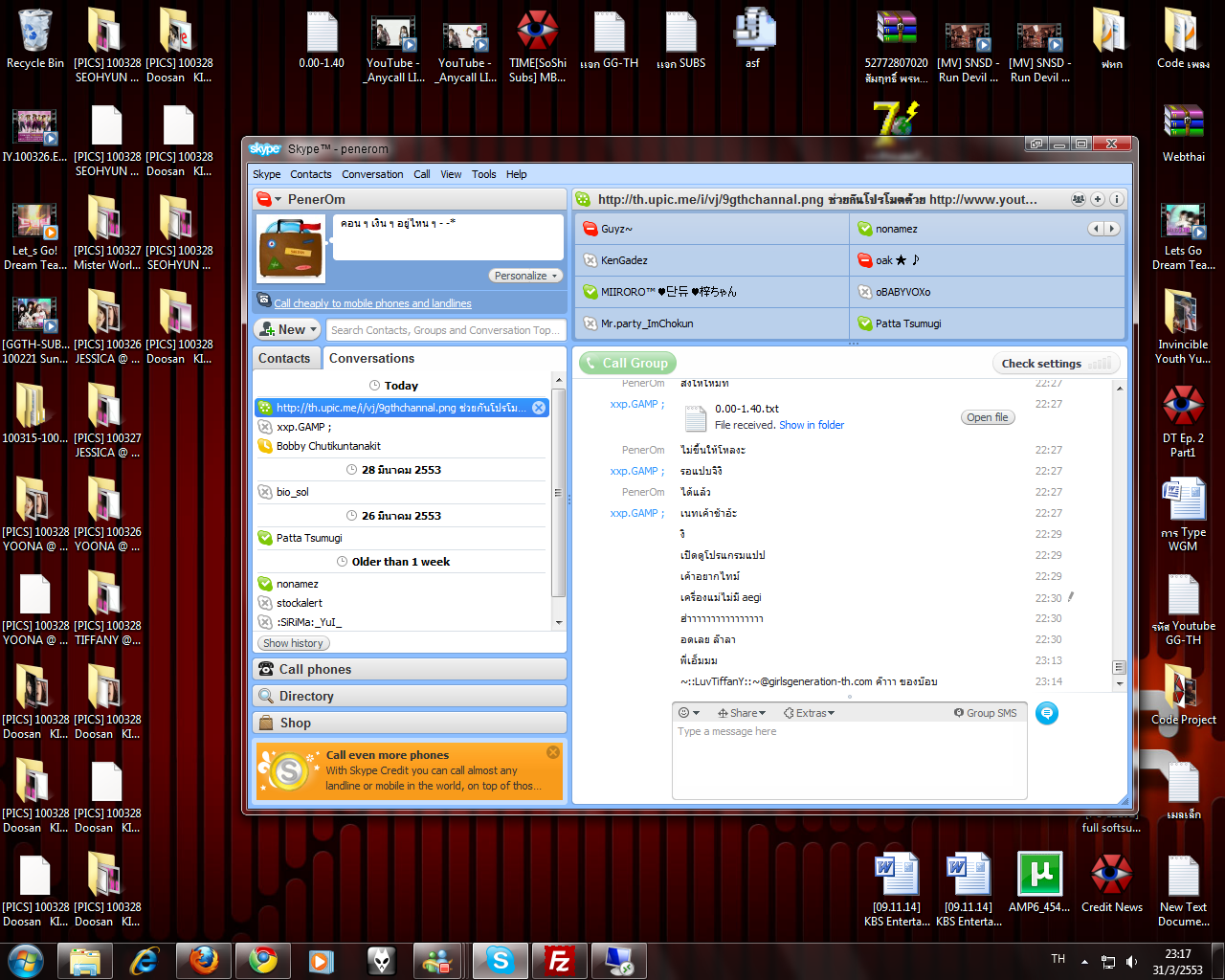Click the info icon in chat header
This screenshot has height=980, width=1225.
tap(1116, 199)
